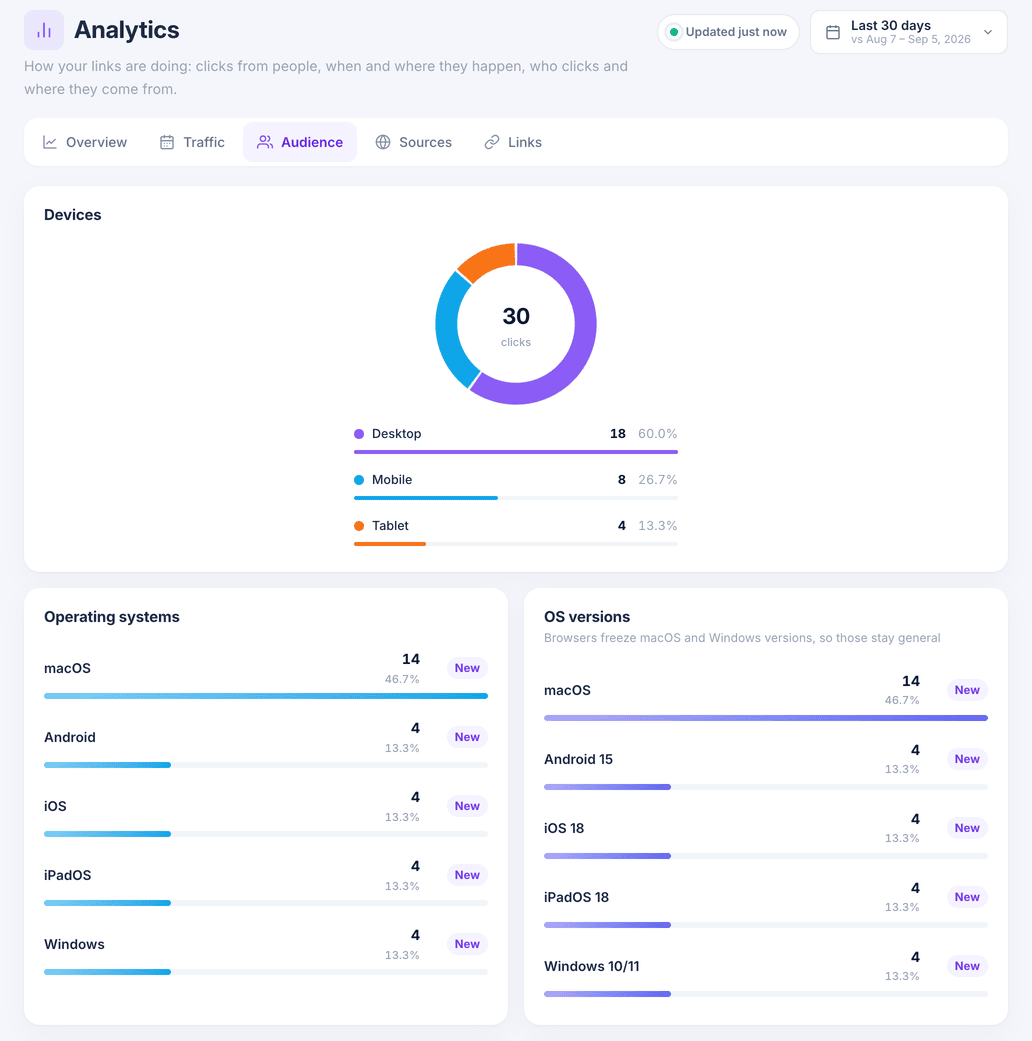Screen dimensions: 1032x1041
Task: Click the Desktop legend label
Action: (x=396, y=434)
